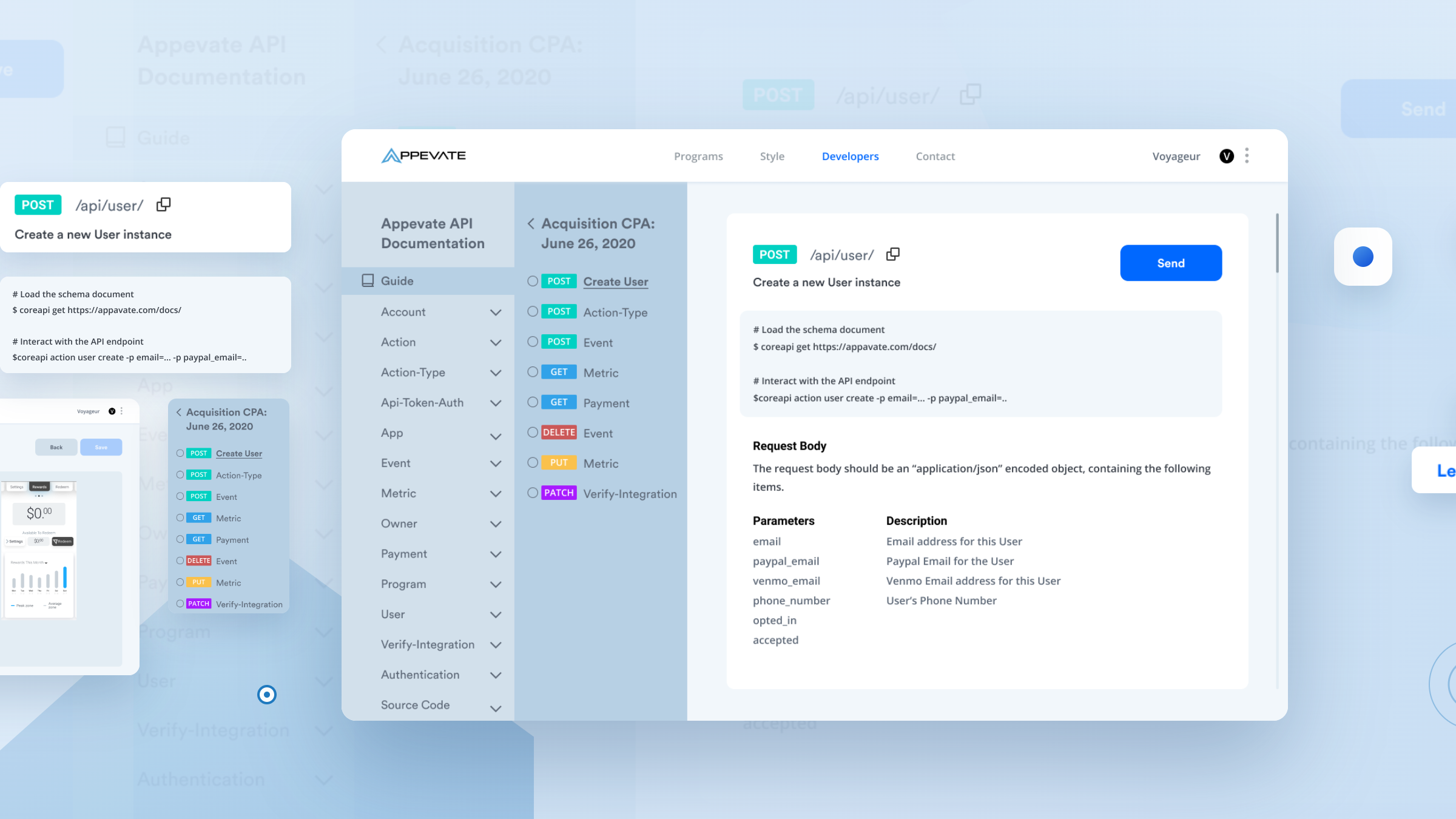Select DELETE Event radio button

533,432
